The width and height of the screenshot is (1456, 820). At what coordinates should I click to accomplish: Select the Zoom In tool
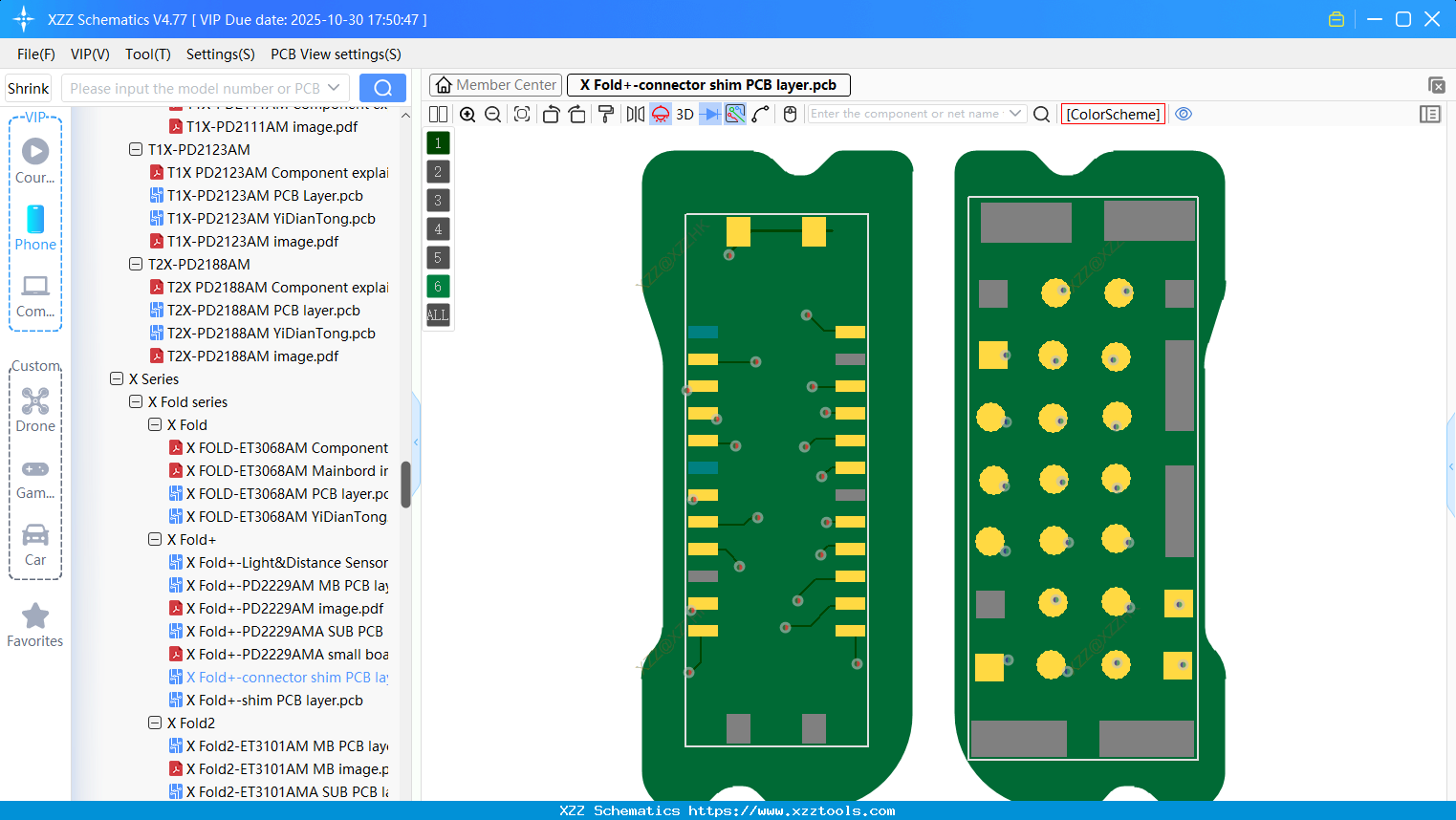(467, 114)
